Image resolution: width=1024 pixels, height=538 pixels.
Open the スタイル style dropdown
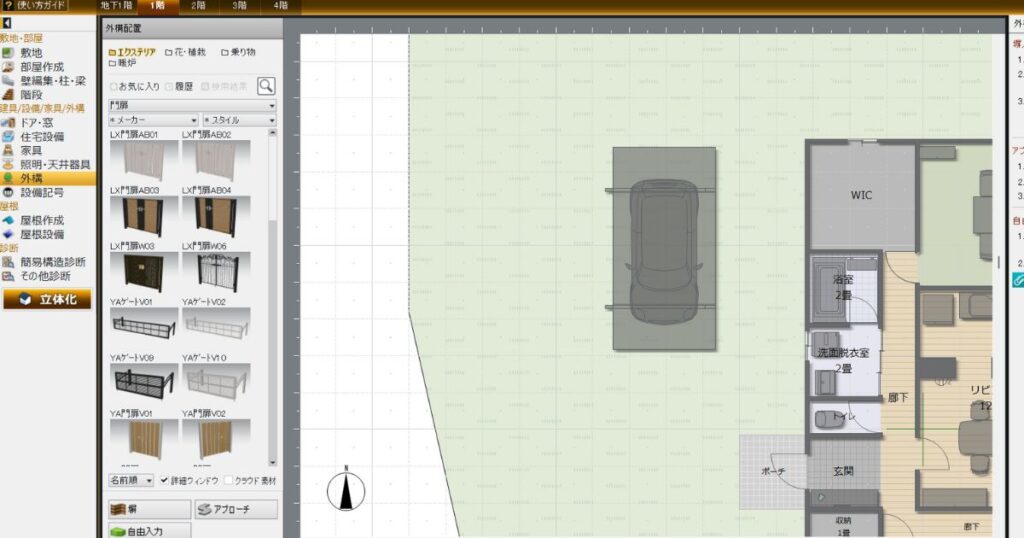click(x=239, y=120)
